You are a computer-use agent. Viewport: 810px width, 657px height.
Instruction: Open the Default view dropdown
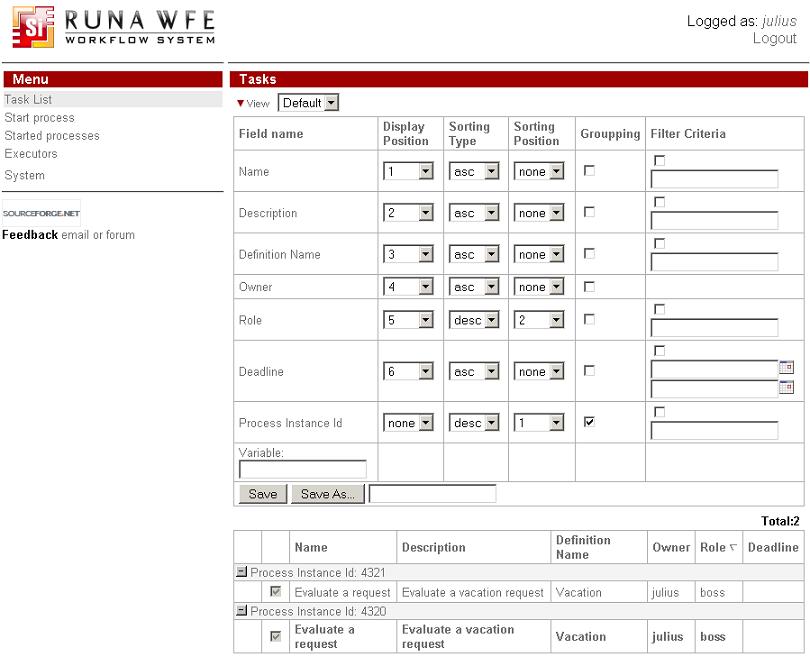pyautogui.click(x=309, y=103)
